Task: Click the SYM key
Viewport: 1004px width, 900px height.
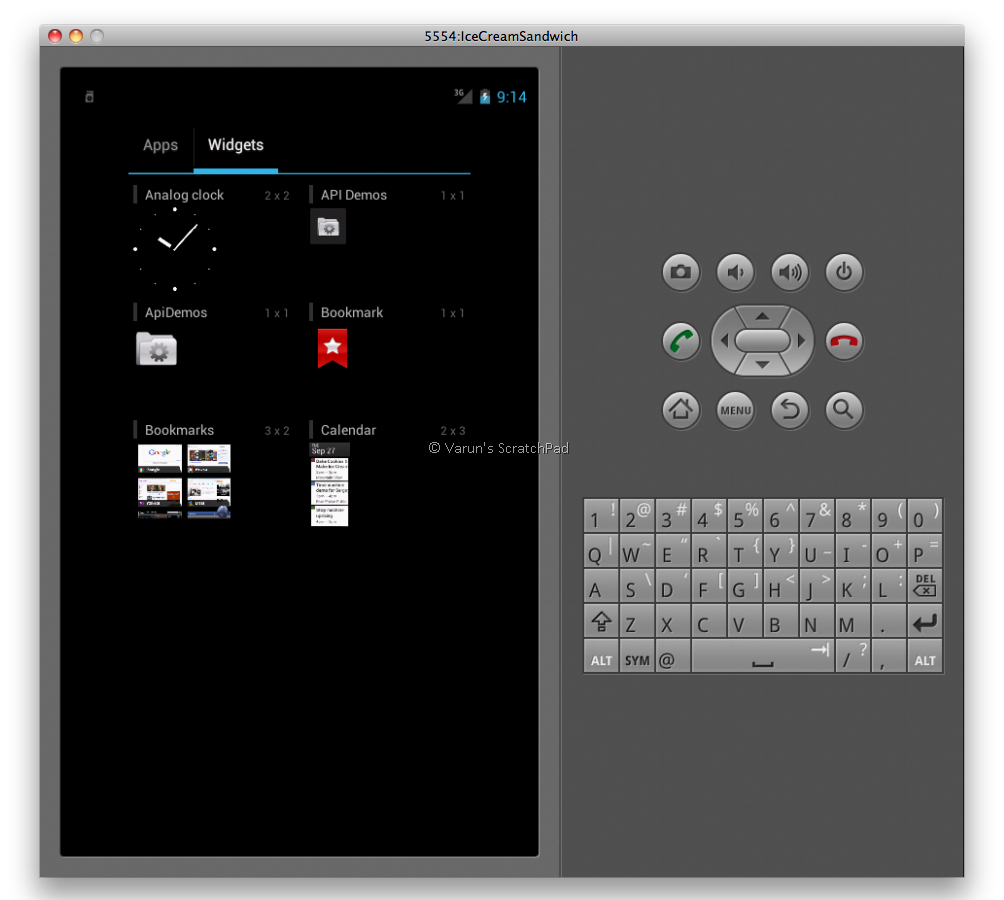Action: [636, 656]
